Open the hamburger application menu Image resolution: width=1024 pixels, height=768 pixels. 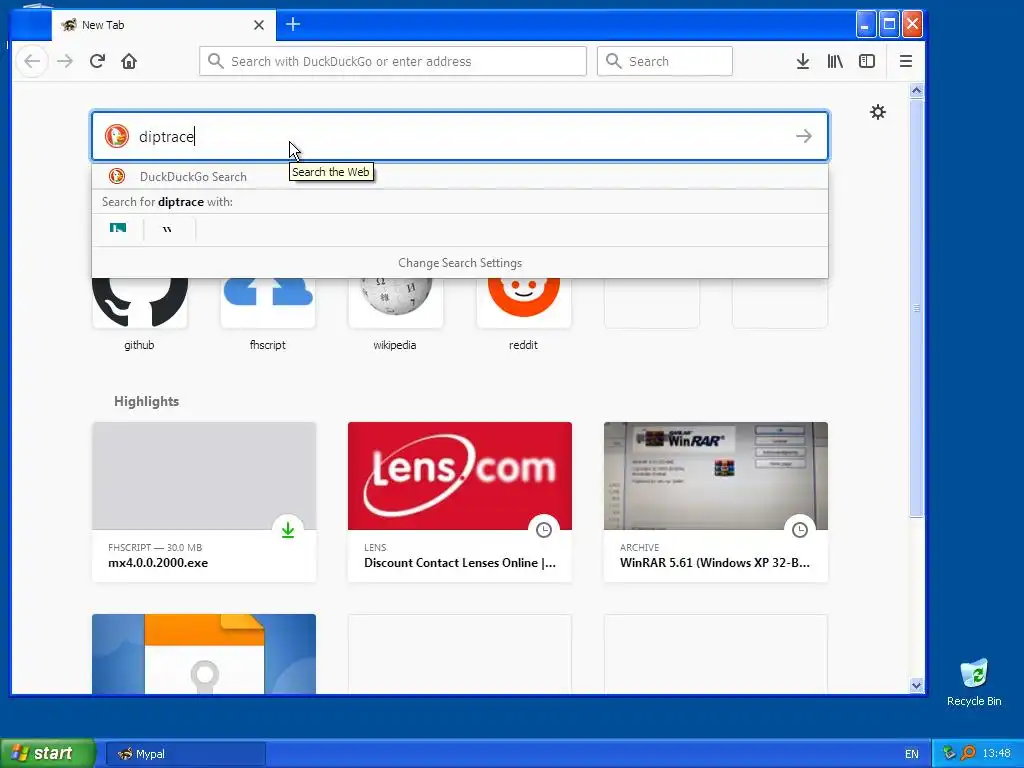pyautogui.click(x=906, y=61)
